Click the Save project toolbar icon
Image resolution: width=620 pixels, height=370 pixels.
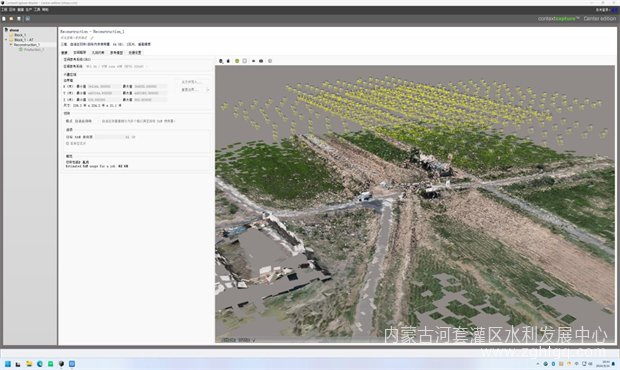click(x=19, y=19)
